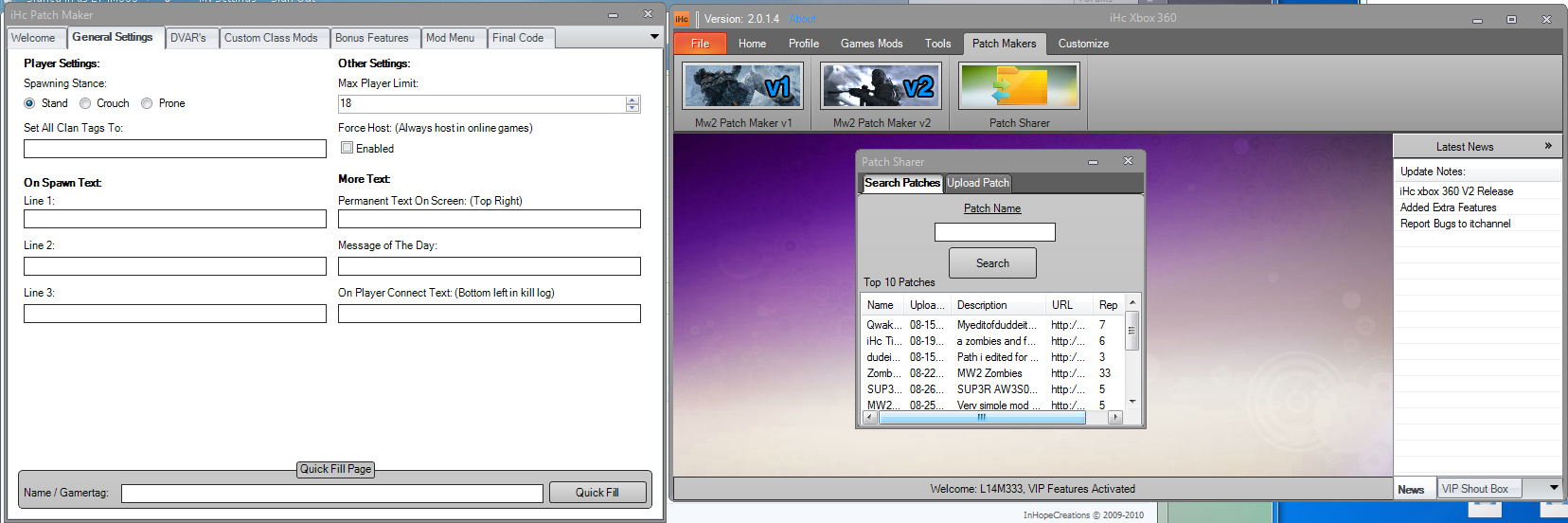Increase Max Player Limit stepper
Image resolution: width=1568 pixels, height=523 pixels.
click(x=633, y=99)
